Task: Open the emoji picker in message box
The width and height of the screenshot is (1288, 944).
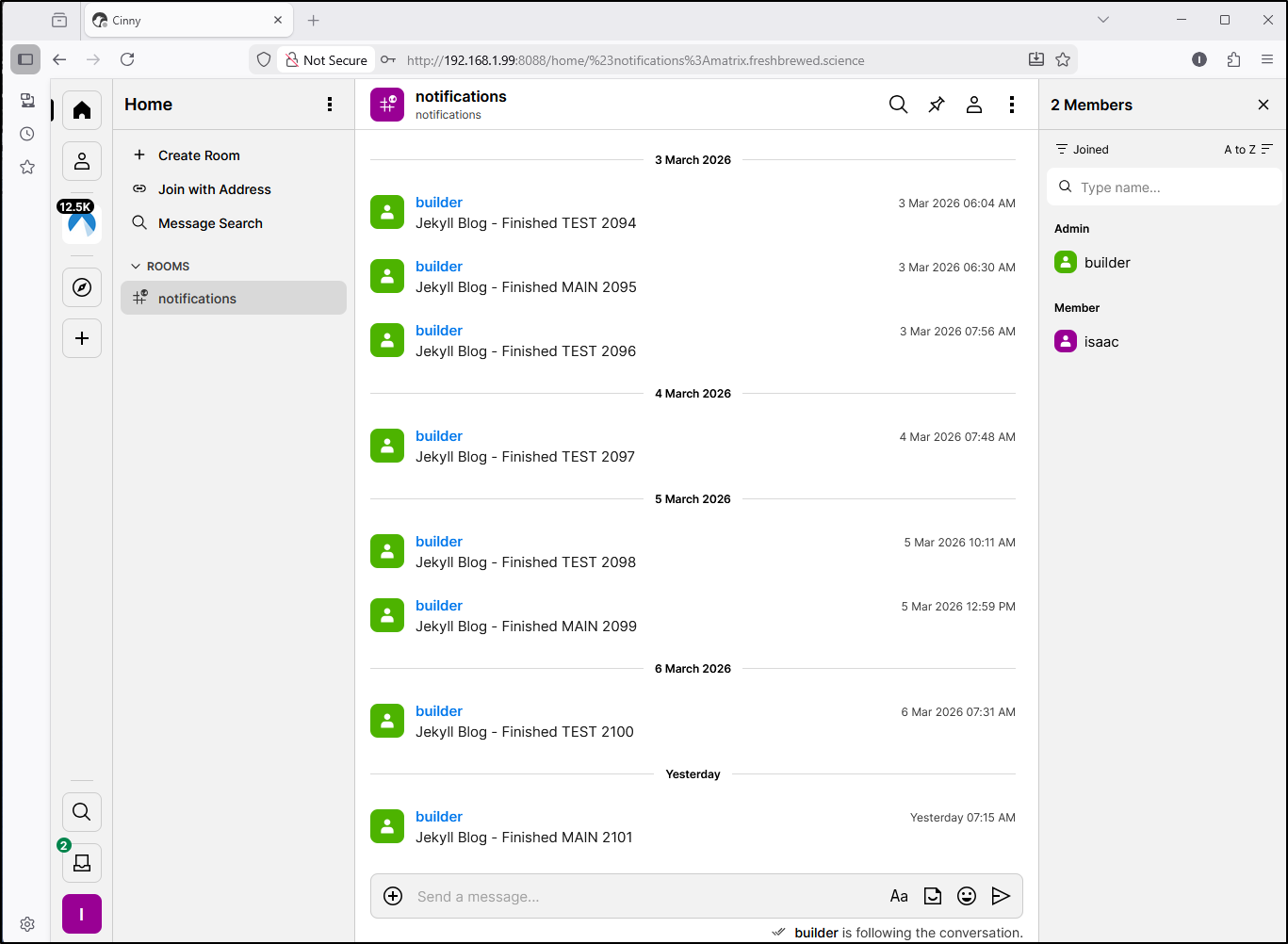Action: (966, 896)
